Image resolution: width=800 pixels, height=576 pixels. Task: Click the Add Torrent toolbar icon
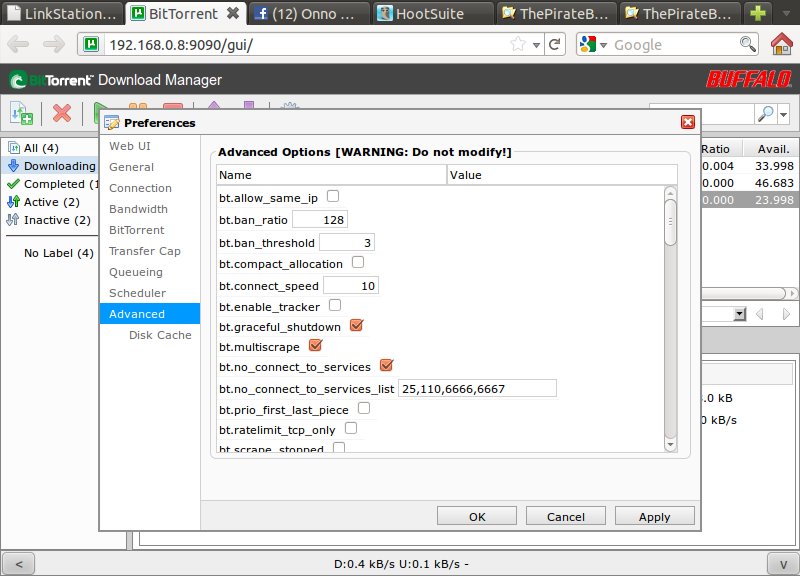tap(21, 113)
